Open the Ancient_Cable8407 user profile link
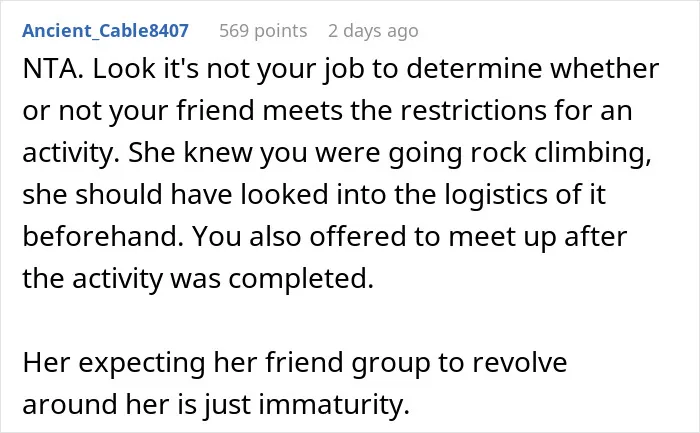The image size is (700, 433). click(x=105, y=30)
